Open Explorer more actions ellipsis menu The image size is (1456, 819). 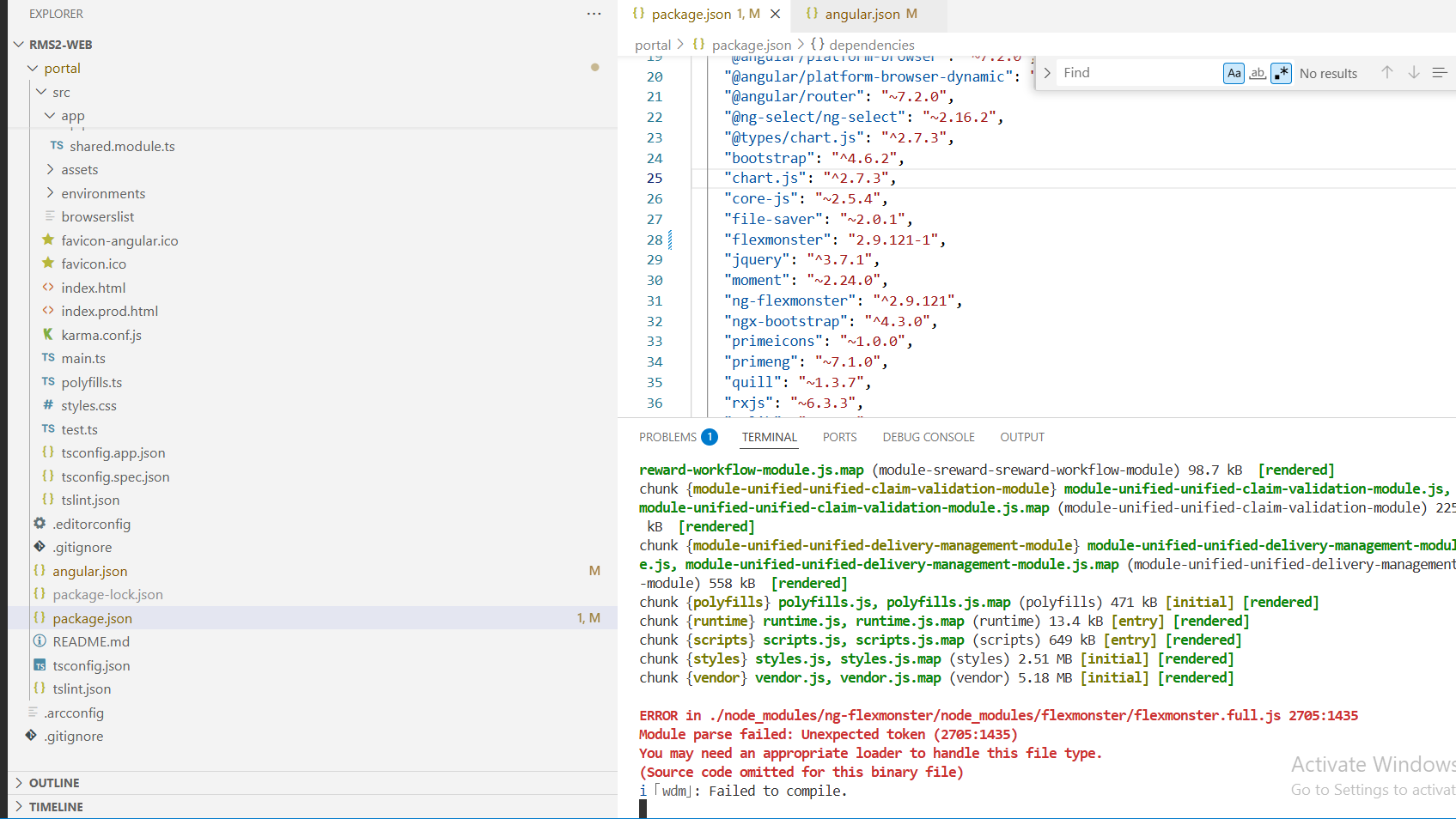[594, 14]
